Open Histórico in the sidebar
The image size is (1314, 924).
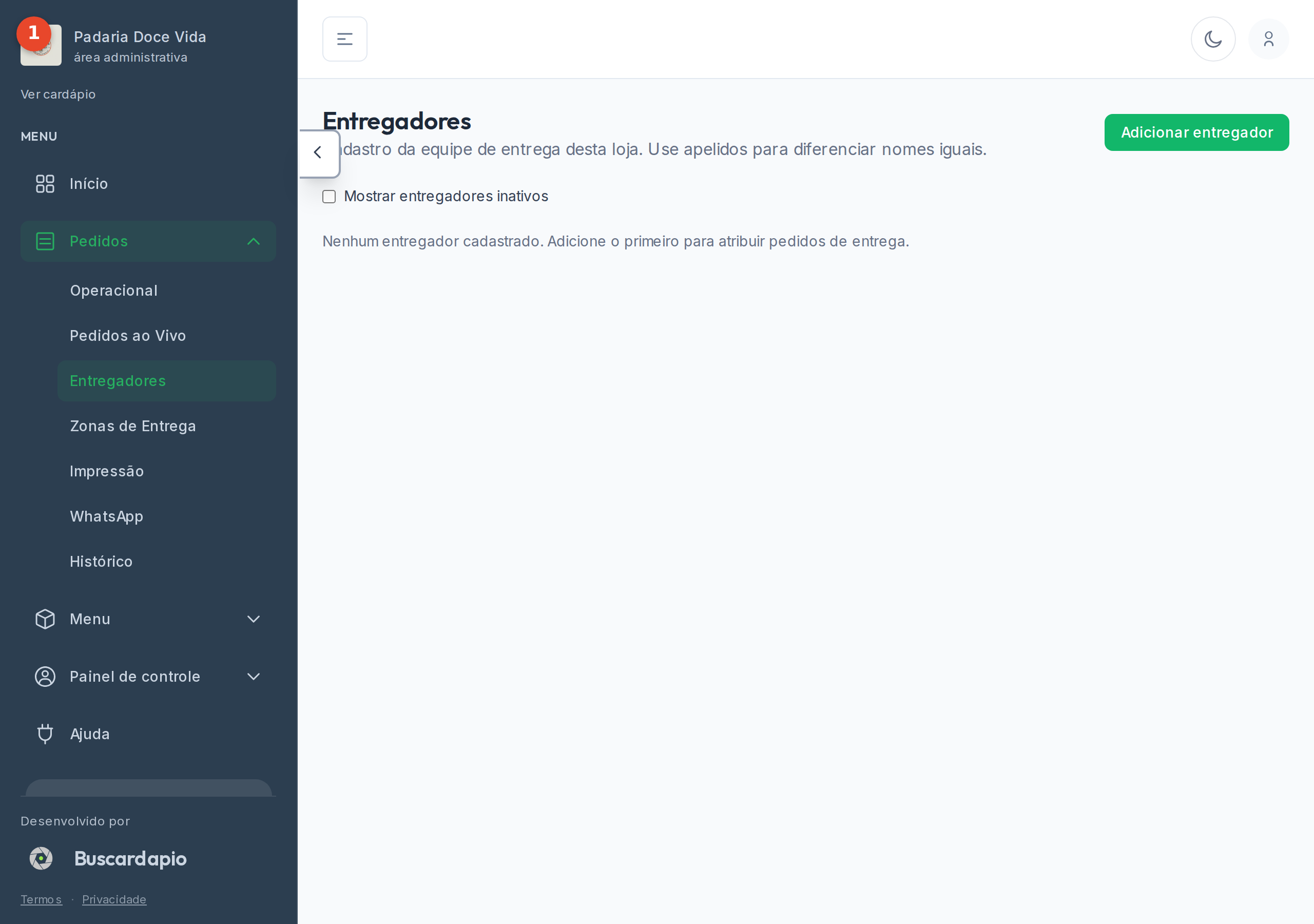pos(166,562)
